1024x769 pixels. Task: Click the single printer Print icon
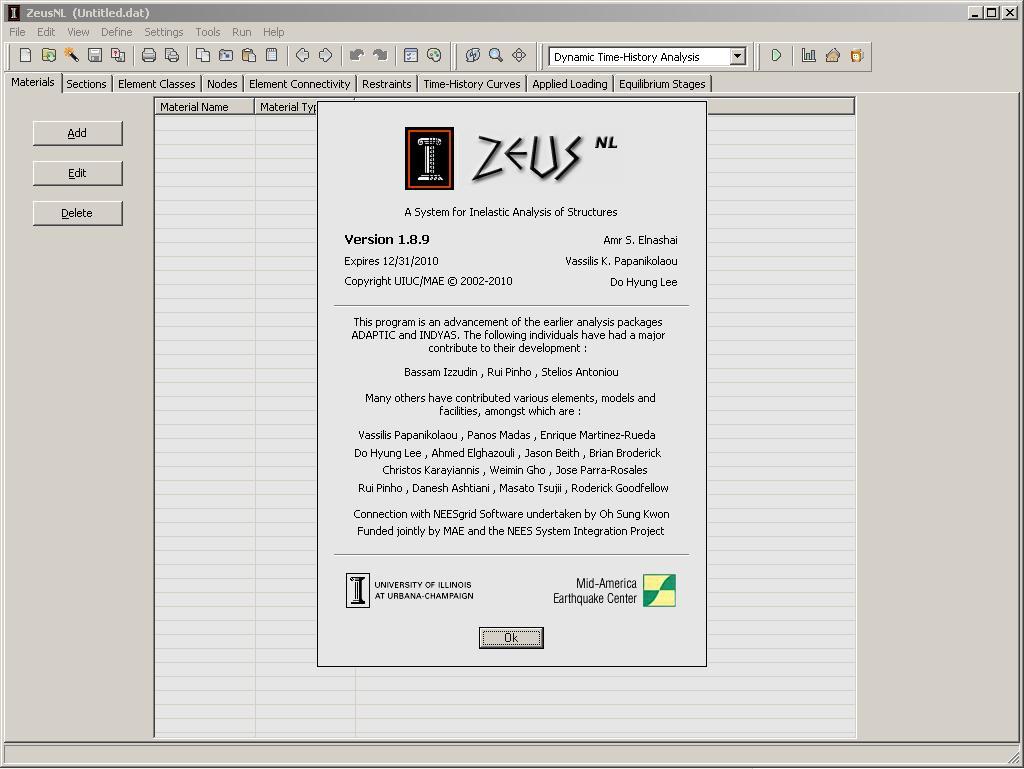(x=149, y=55)
